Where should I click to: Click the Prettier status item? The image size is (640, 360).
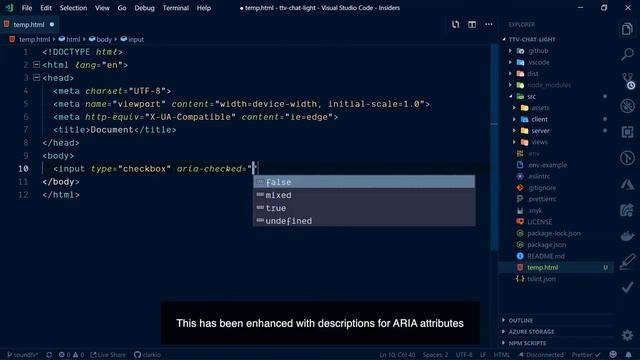[x=586, y=355]
